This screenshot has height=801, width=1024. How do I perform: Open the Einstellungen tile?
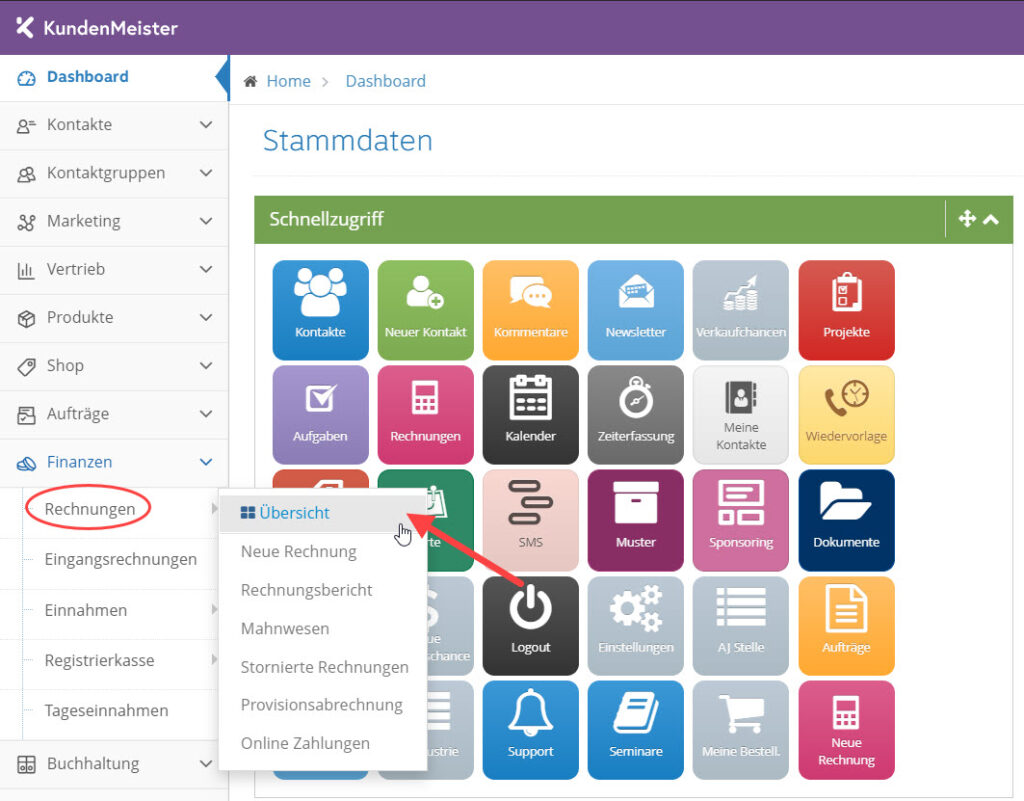(635, 625)
